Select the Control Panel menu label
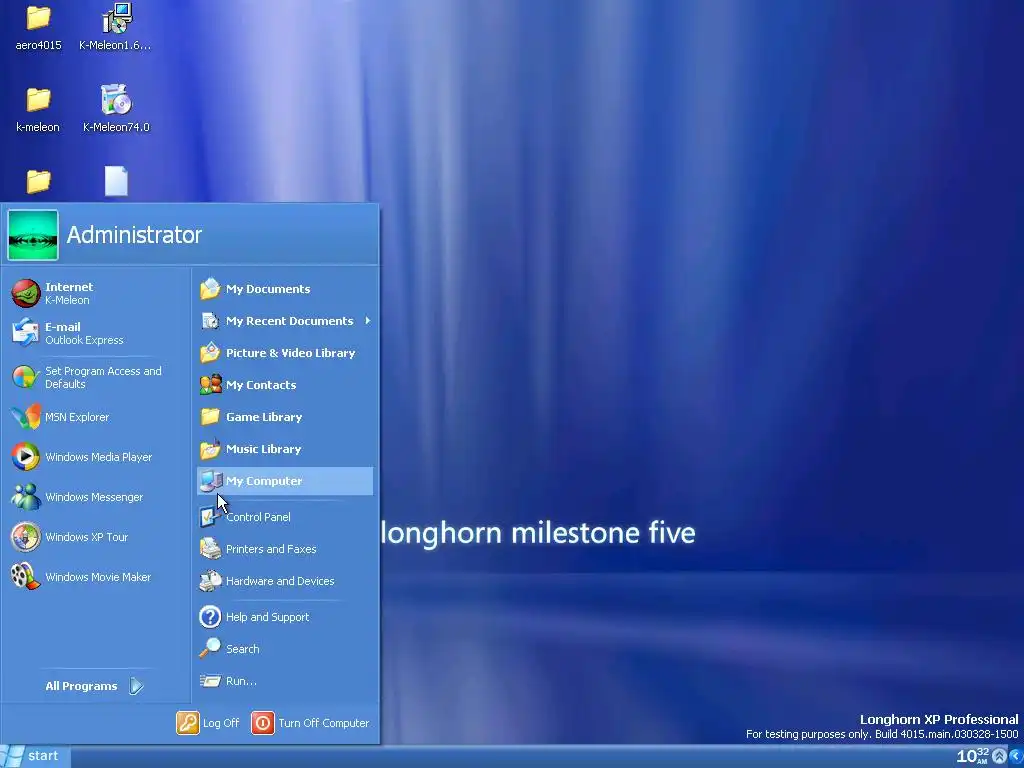Screen dimensions: 1024x768 pos(258,517)
